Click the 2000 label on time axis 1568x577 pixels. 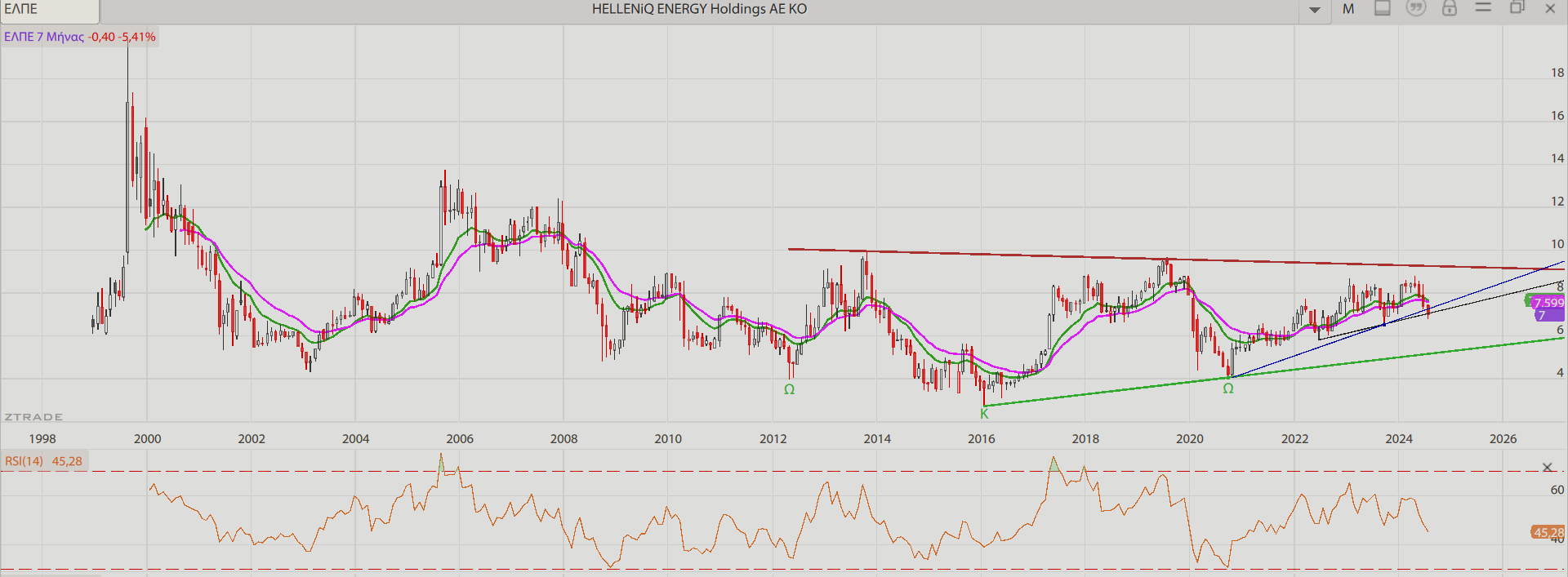(147, 438)
